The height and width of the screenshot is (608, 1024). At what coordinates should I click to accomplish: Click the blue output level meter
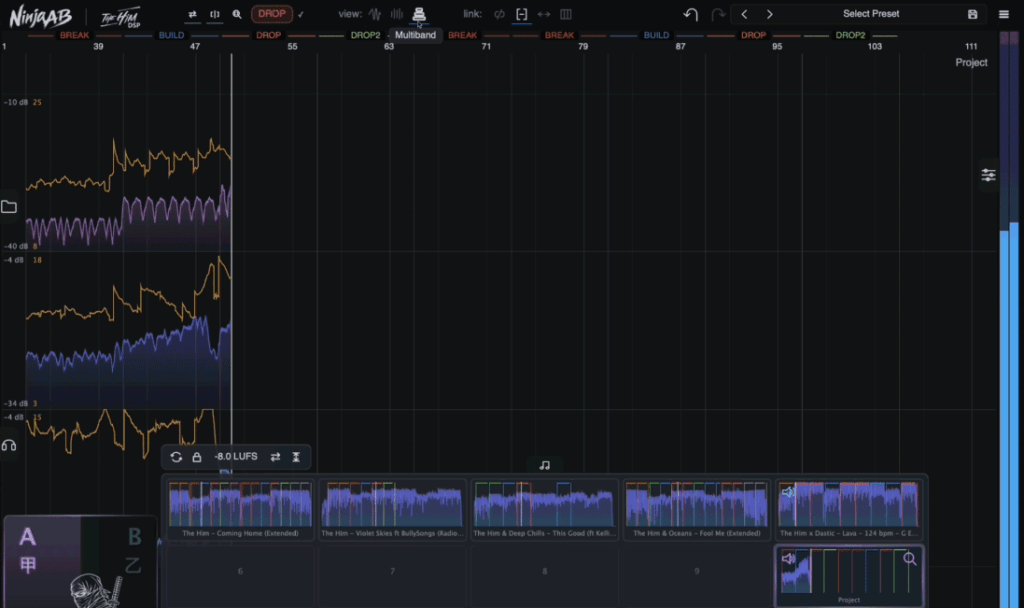1009,415
